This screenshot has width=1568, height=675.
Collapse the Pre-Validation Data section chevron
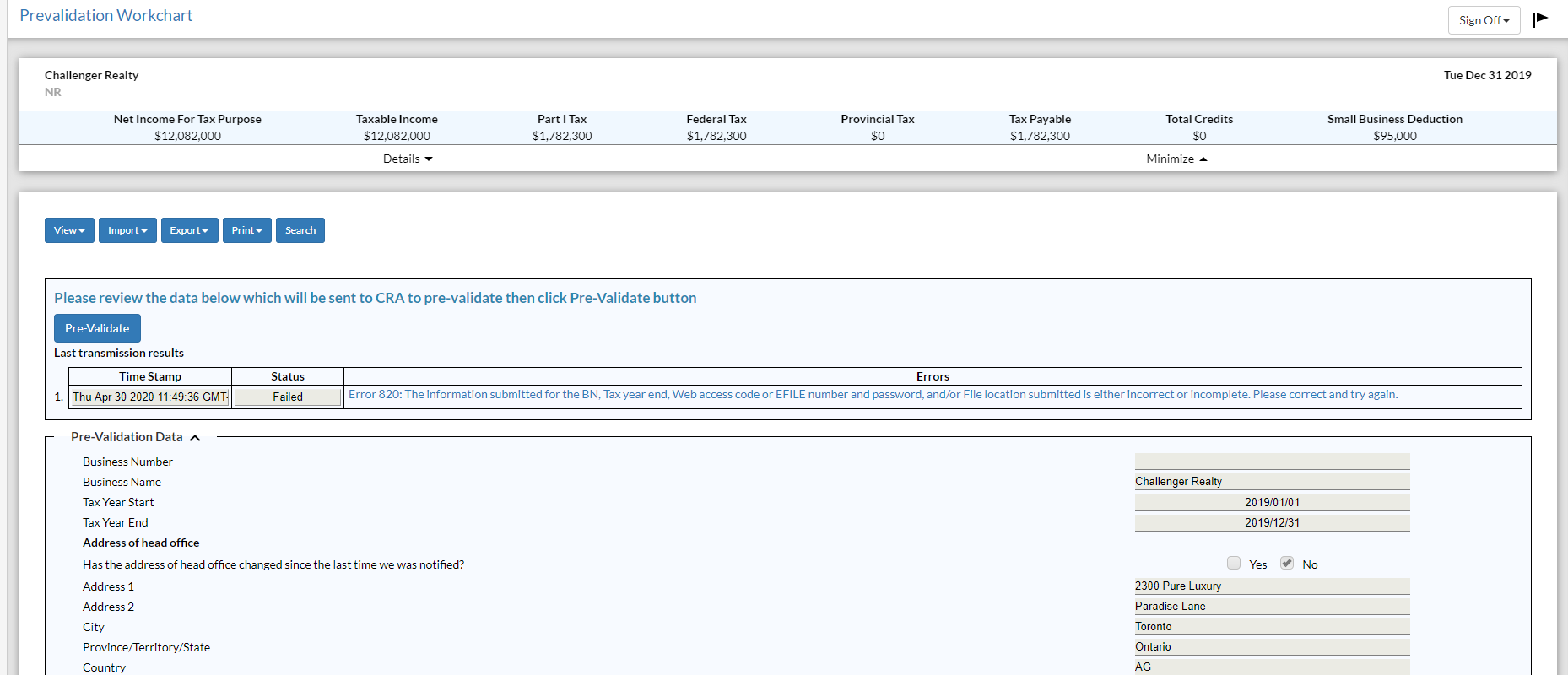pyautogui.click(x=195, y=437)
